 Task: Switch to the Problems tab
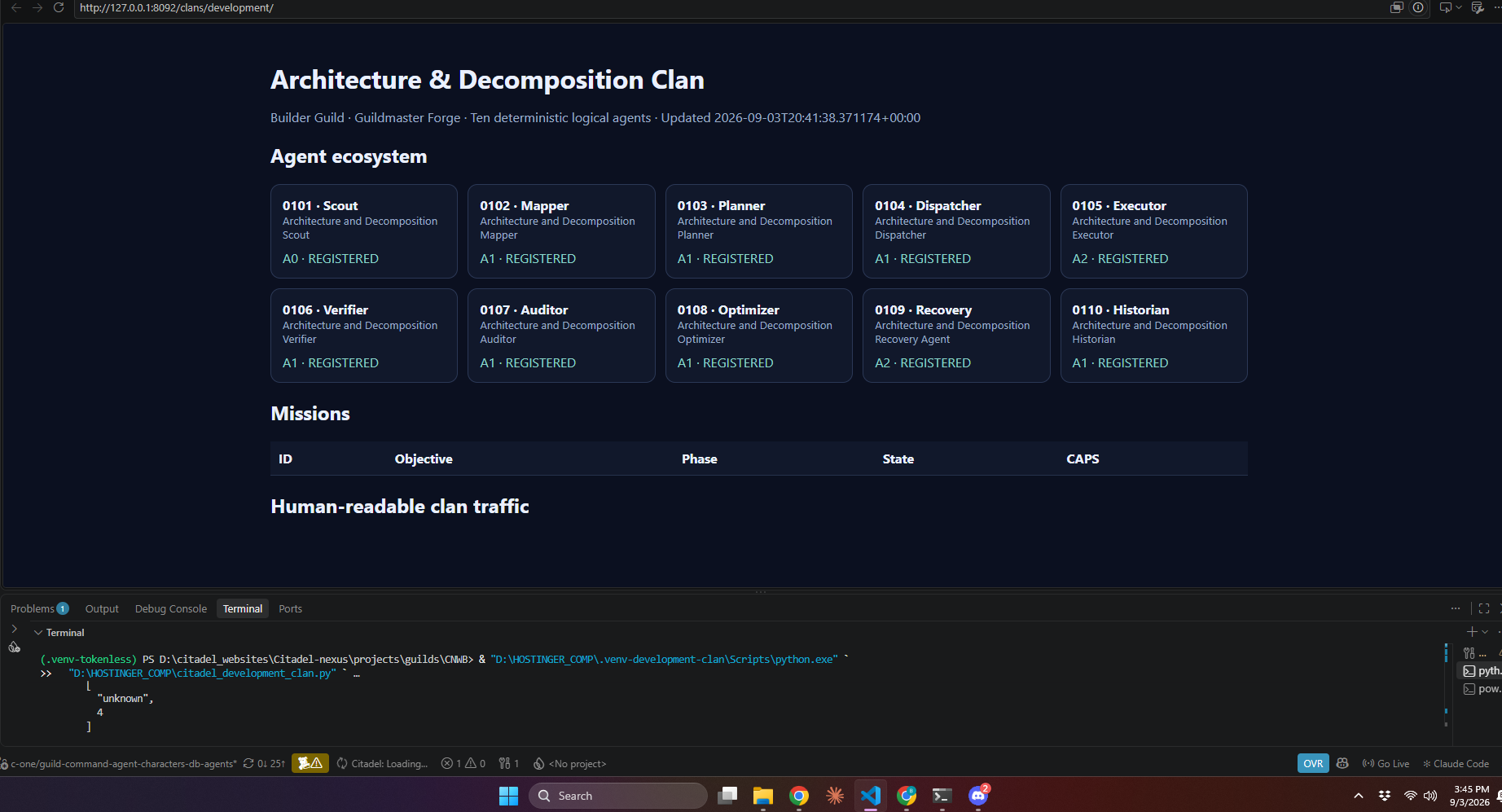click(39, 608)
